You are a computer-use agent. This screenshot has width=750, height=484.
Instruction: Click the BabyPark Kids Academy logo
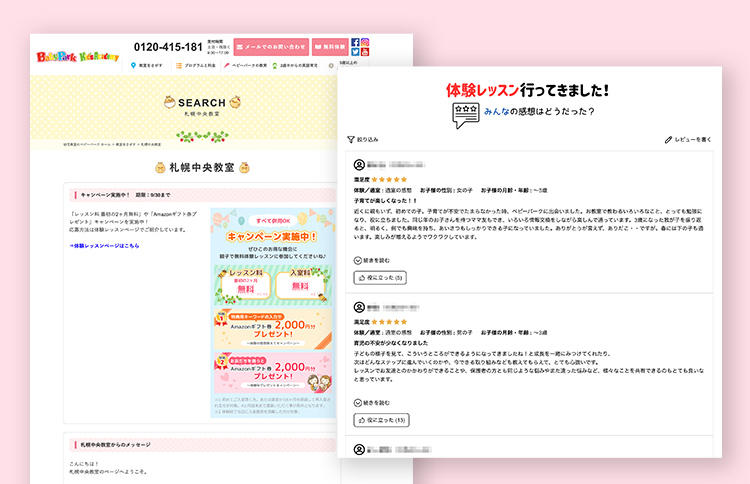coord(77,56)
